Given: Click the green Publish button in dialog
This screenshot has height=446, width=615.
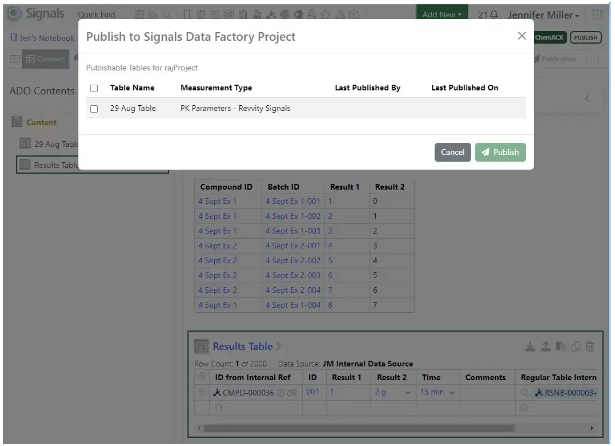Looking at the screenshot, I should (x=500, y=152).
